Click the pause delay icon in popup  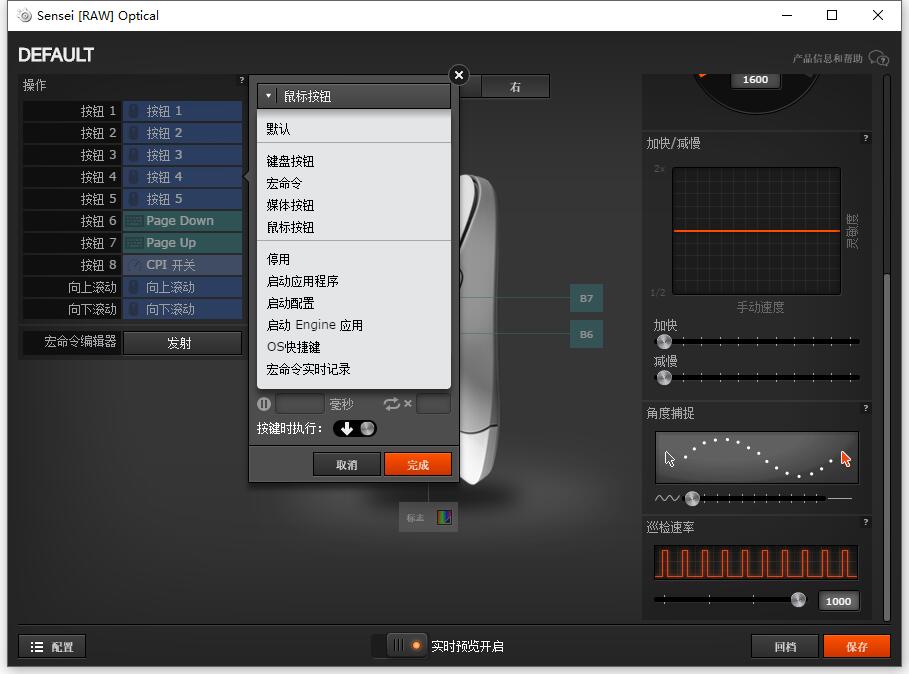click(x=264, y=404)
